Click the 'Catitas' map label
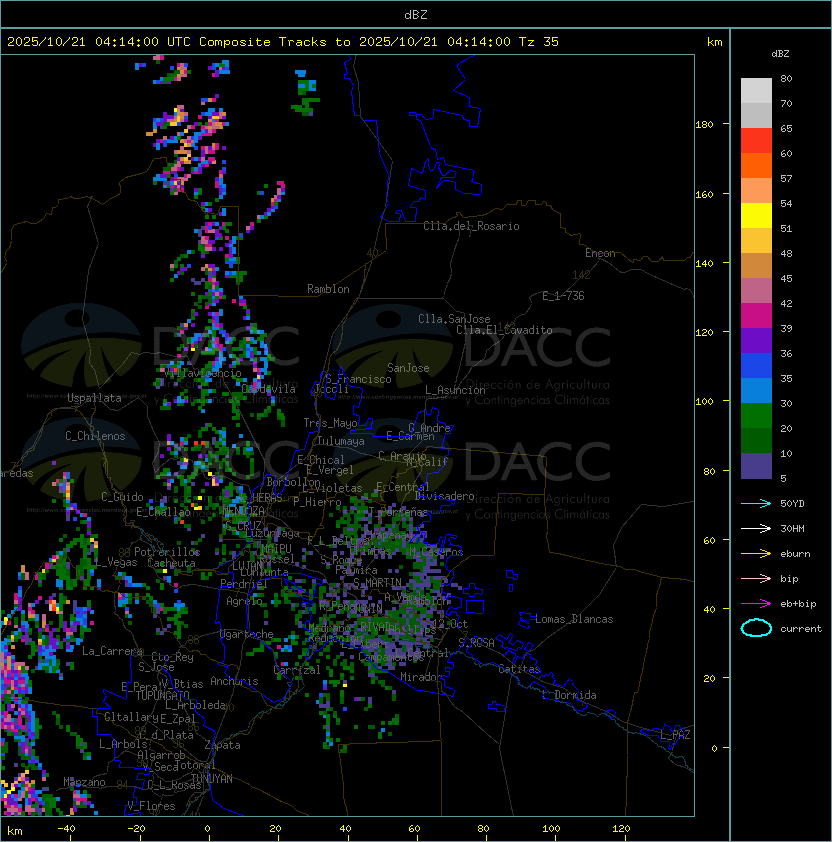 (519, 669)
